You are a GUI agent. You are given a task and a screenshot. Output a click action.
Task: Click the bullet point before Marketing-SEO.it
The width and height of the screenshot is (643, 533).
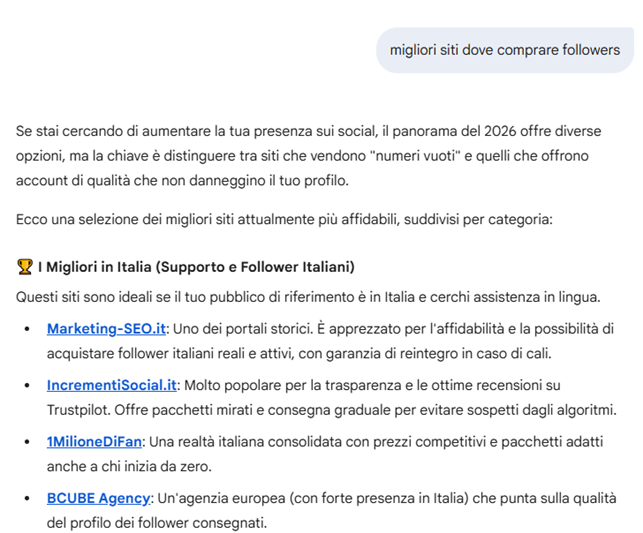pyautogui.click(x=27, y=330)
